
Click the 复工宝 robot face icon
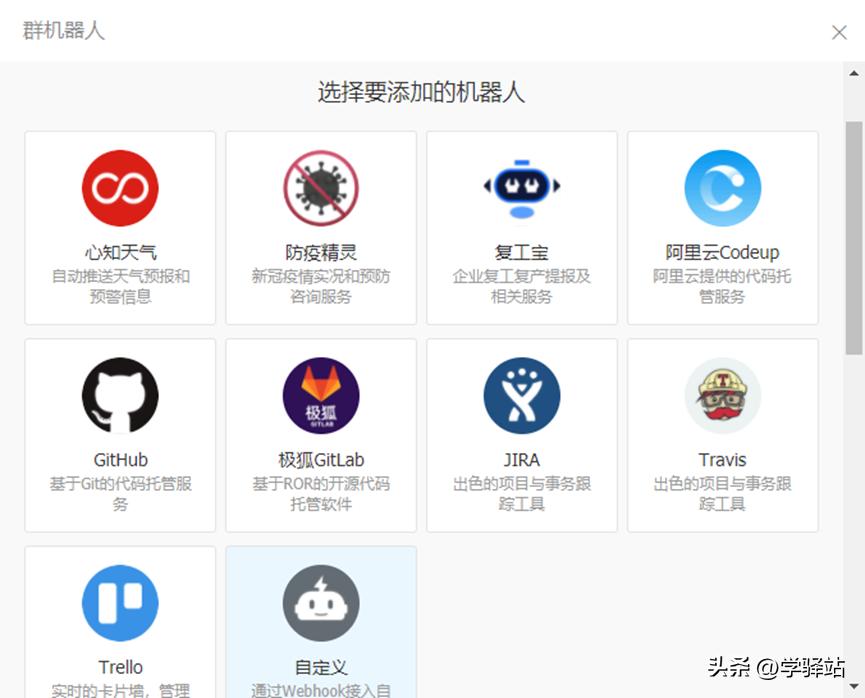pyautogui.click(x=521, y=187)
